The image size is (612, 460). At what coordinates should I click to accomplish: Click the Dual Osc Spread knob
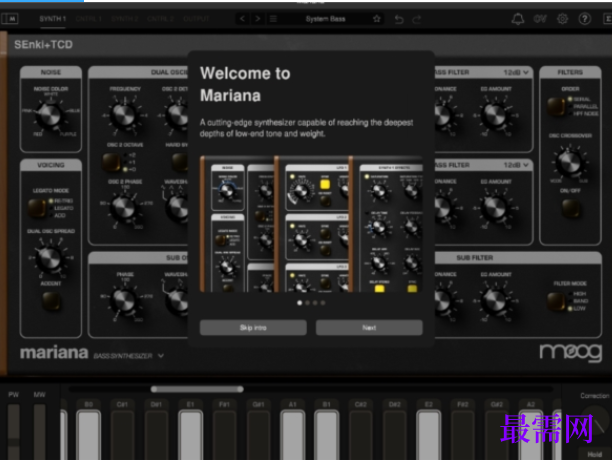[x=50, y=258]
